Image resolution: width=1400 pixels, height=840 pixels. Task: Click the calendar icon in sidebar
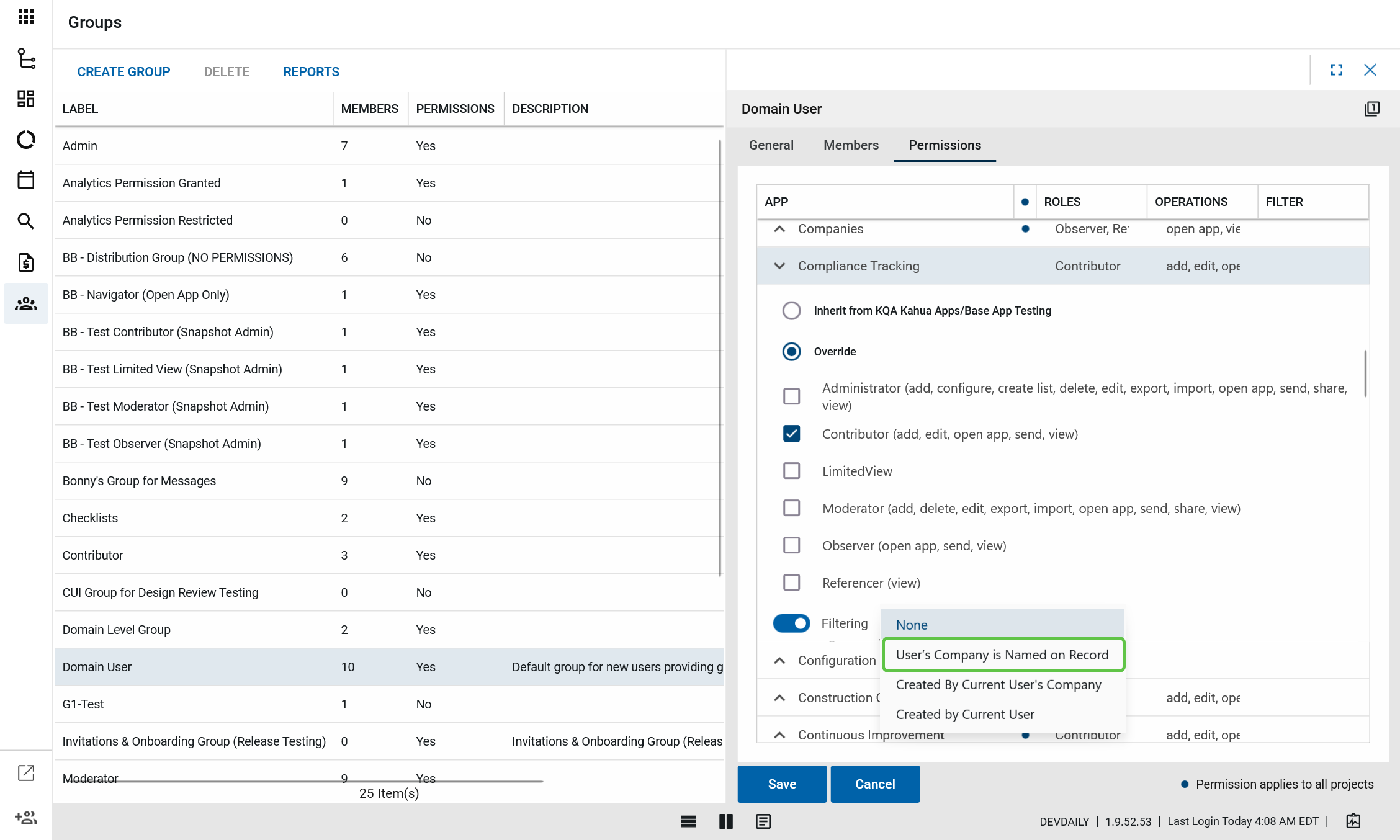click(x=26, y=180)
